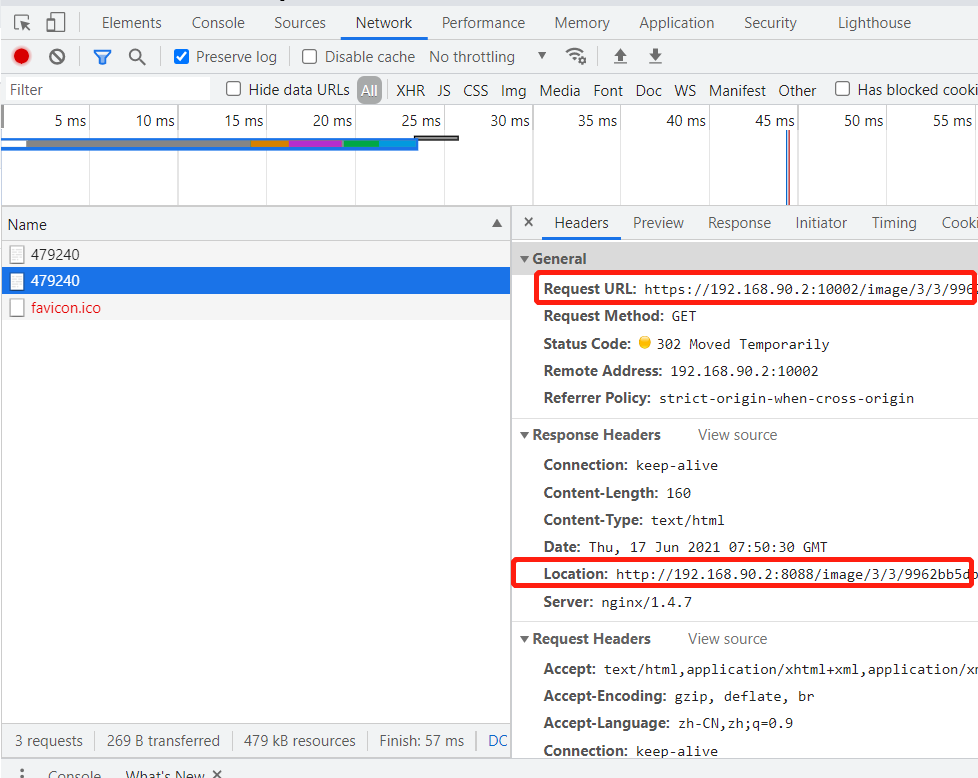This screenshot has width=978, height=778.
Task: Switch to the Elements panel
Action: [x=132, y=23]
